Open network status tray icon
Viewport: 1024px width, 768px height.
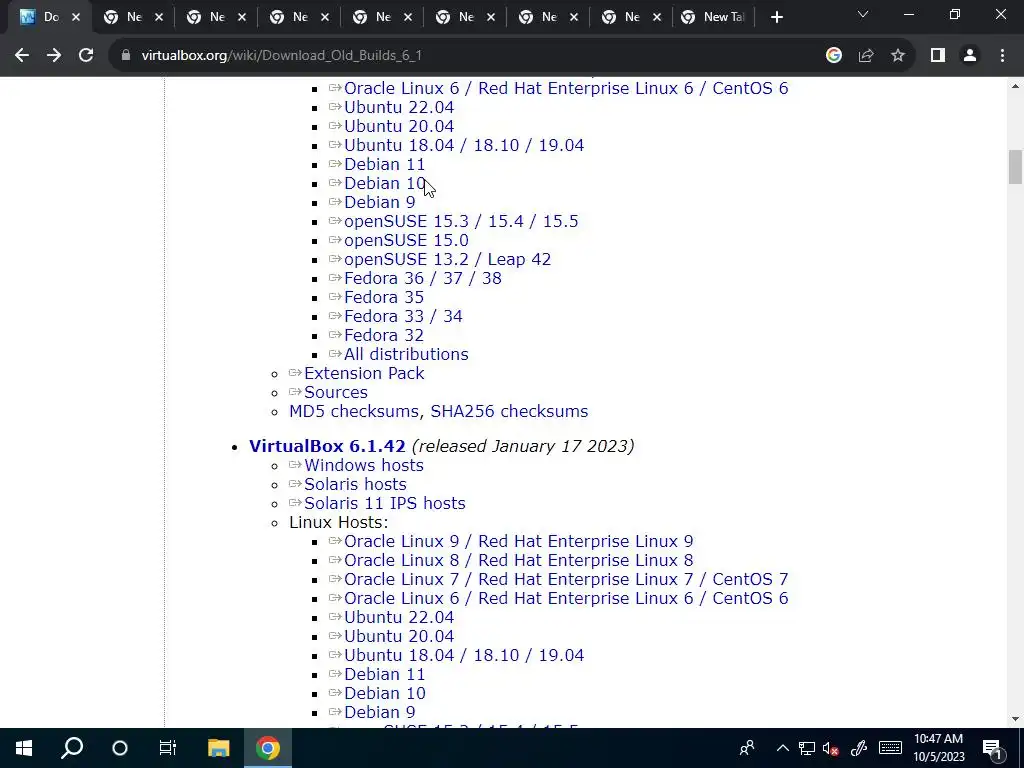tap(807, 748)
